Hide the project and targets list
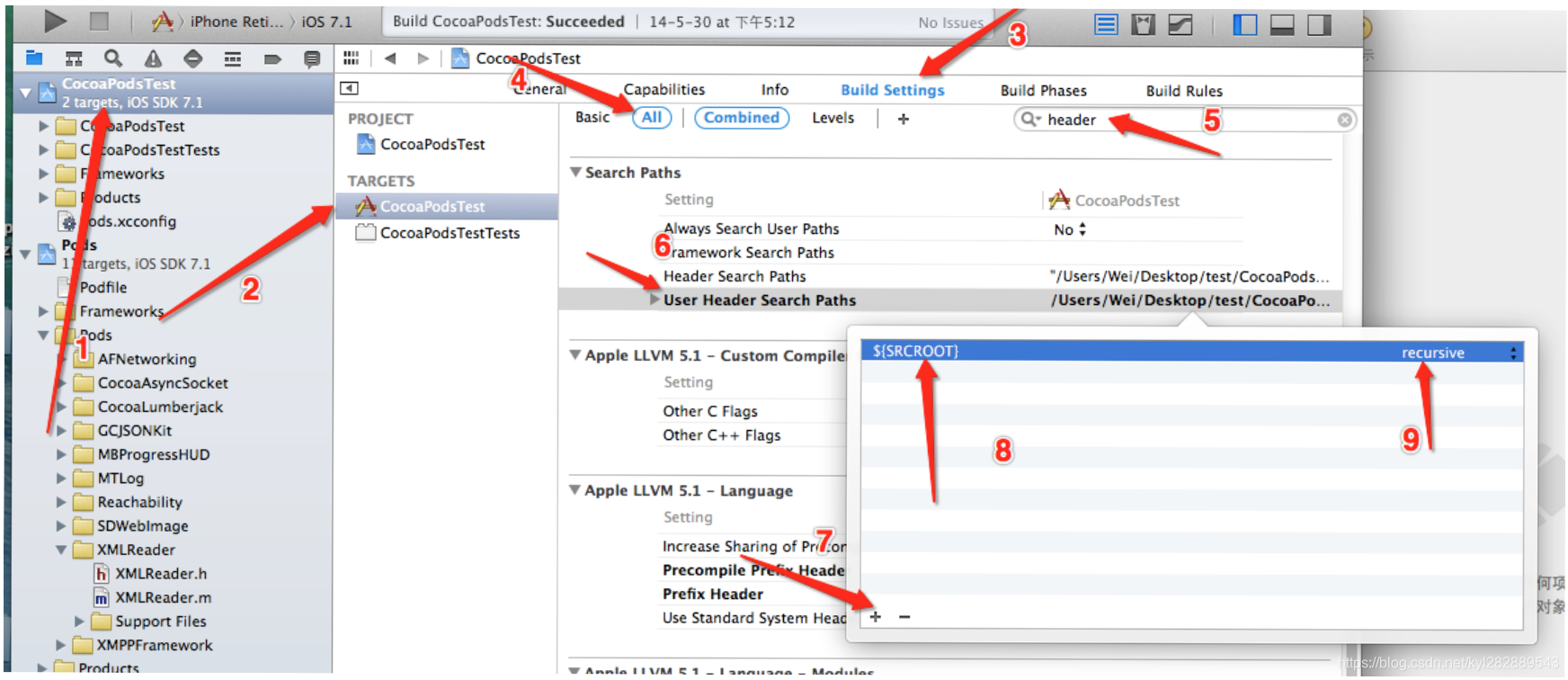The width and height of the screenshot is (1568, 680). click(x=349, y=88)
